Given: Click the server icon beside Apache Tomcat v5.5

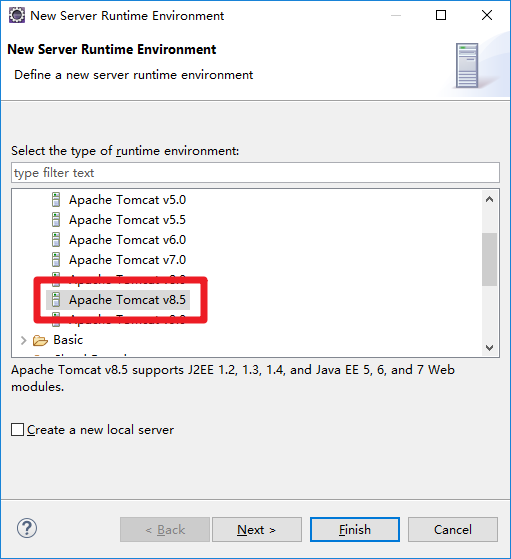Looking at the screenshot, I should [56, 220].
